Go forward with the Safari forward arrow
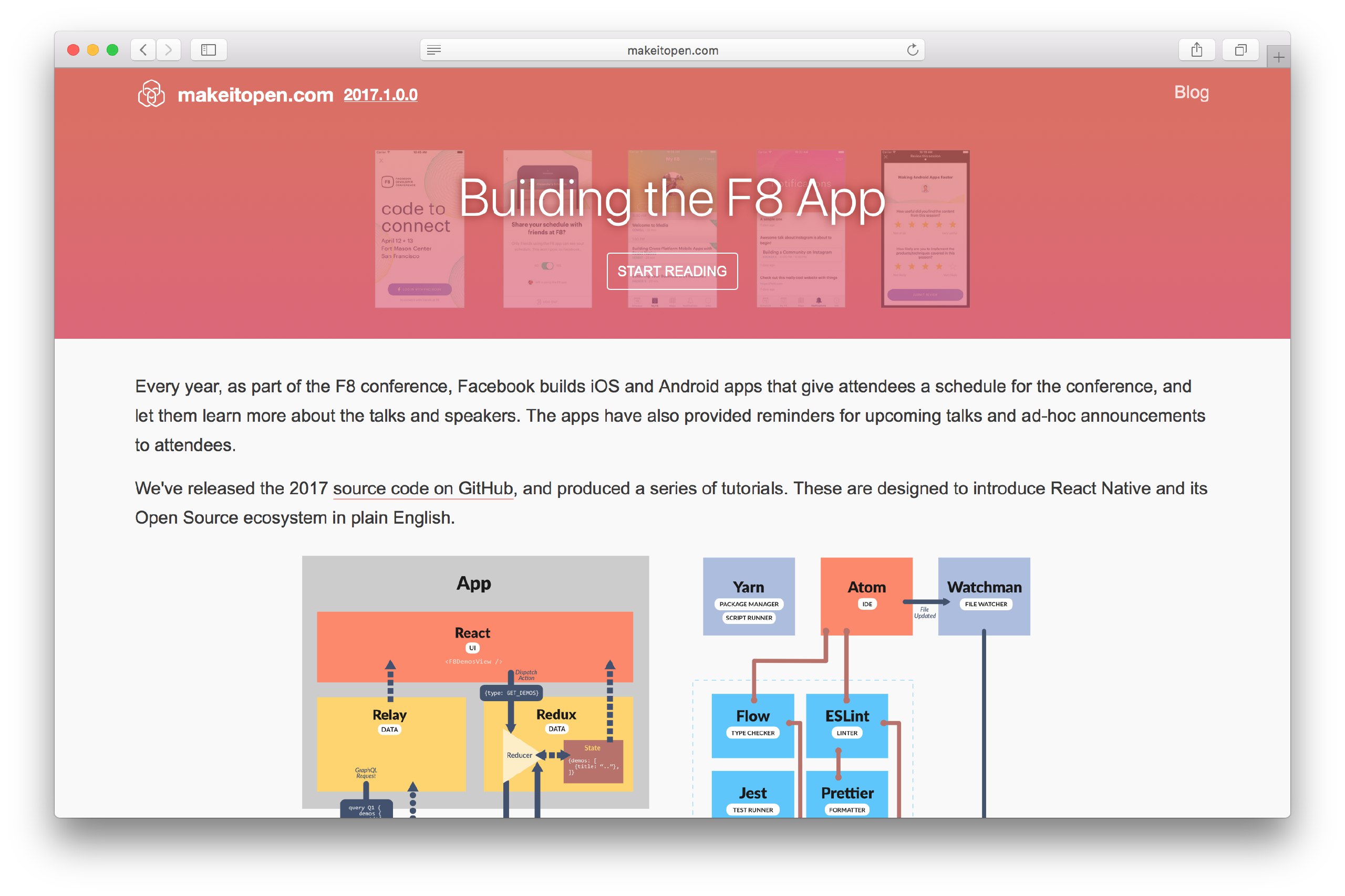Screen dimensions: 1345x896 [x=168, y=50]
